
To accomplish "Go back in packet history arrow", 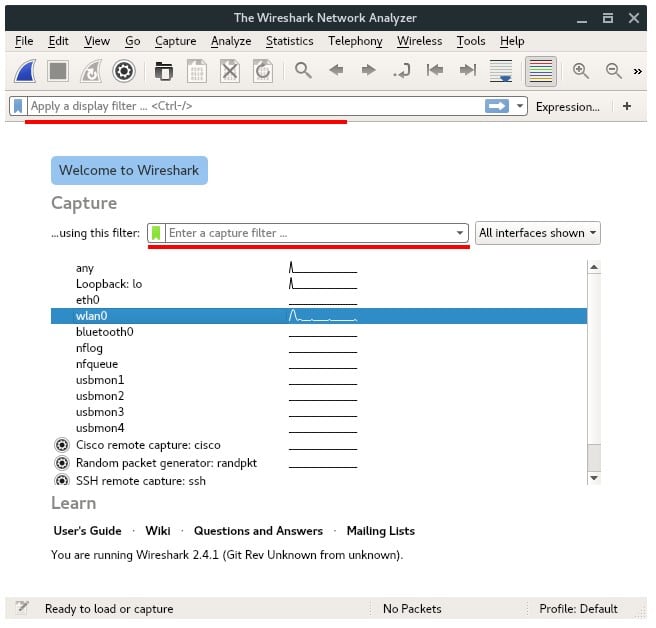I will click(x=336, y=70).
